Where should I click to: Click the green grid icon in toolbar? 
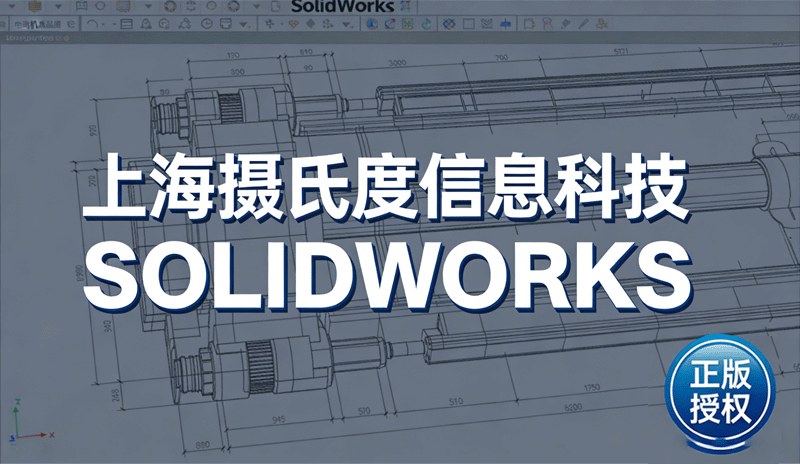[x=407, y=24]
